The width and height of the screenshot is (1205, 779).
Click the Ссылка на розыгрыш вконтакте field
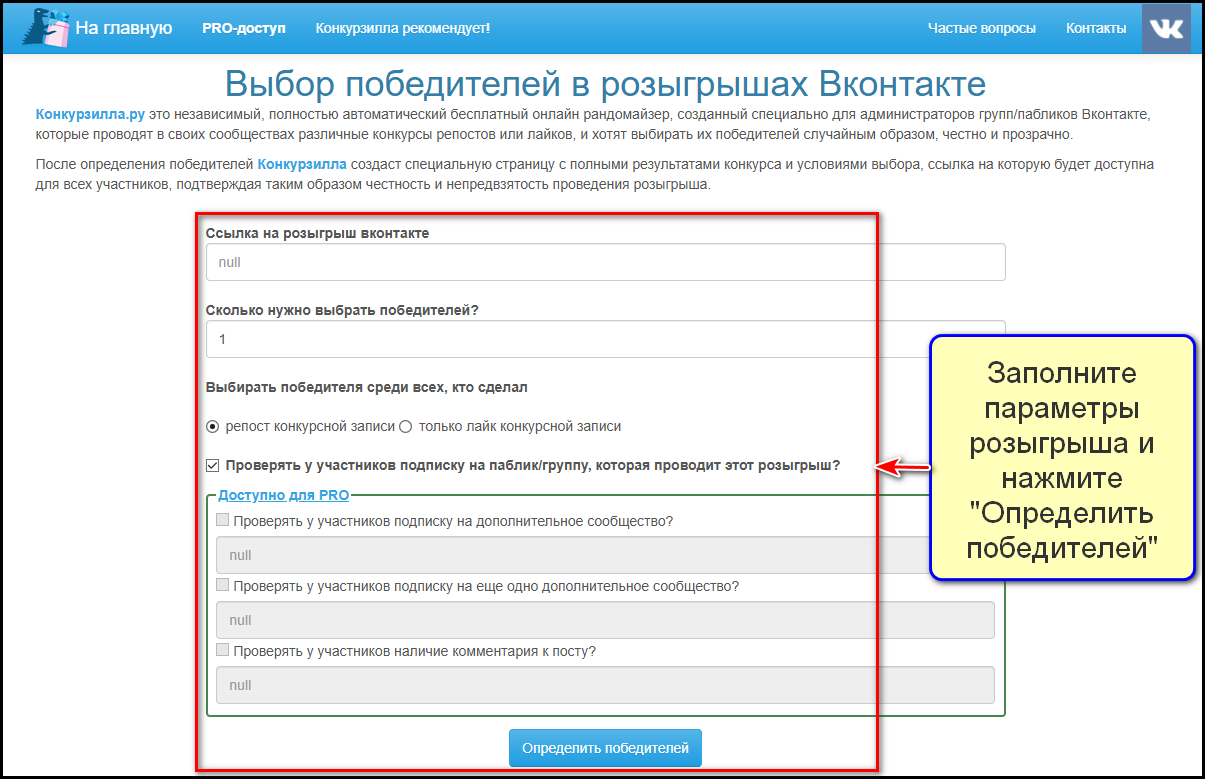[604, 263]
